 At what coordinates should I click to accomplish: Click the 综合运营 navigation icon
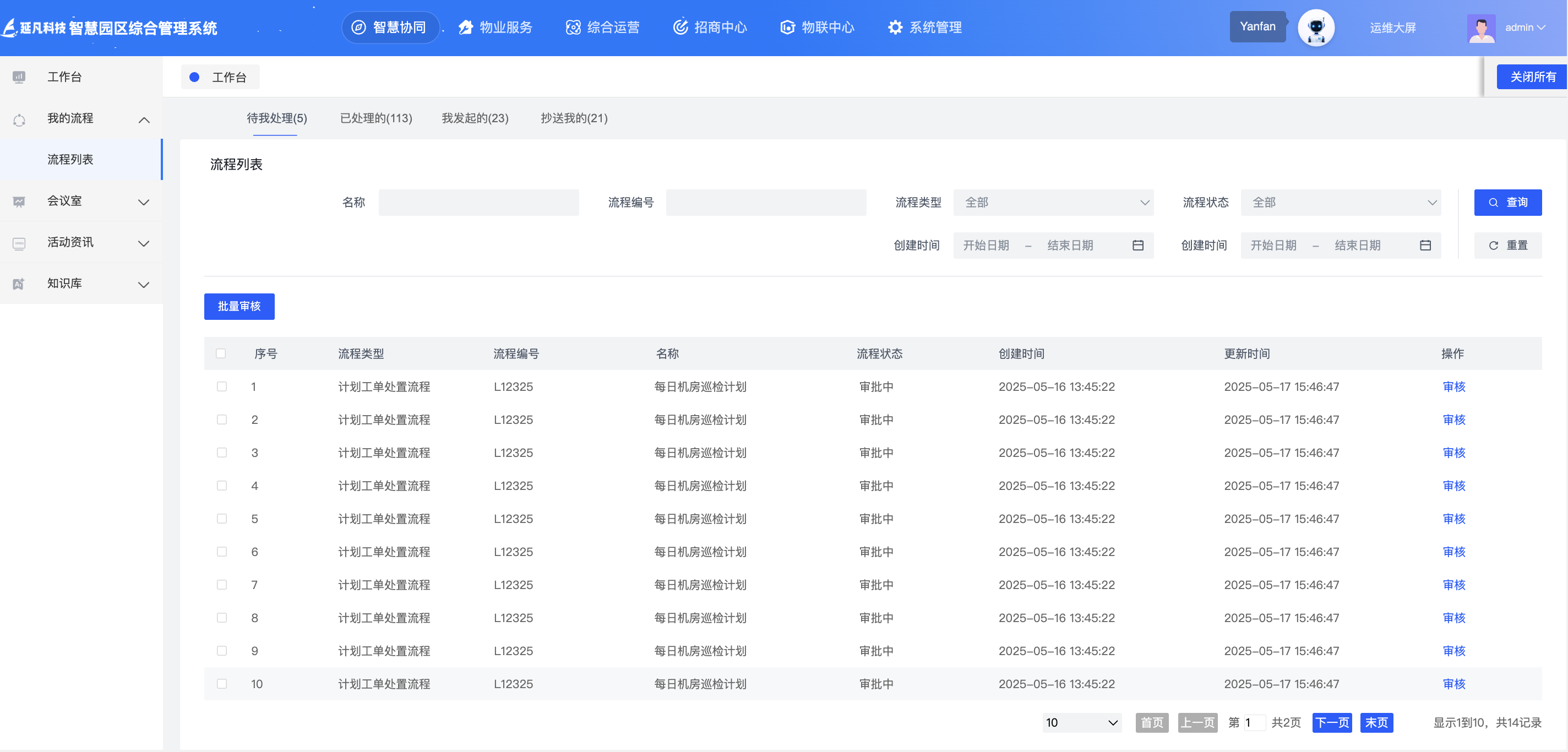click(x=573, y=28)
